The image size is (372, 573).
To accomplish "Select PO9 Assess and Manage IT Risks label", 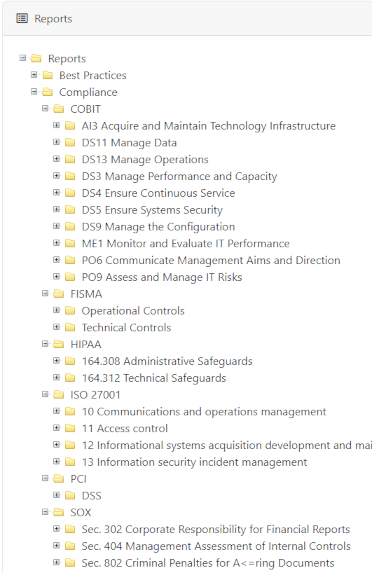I will (162, 277).
